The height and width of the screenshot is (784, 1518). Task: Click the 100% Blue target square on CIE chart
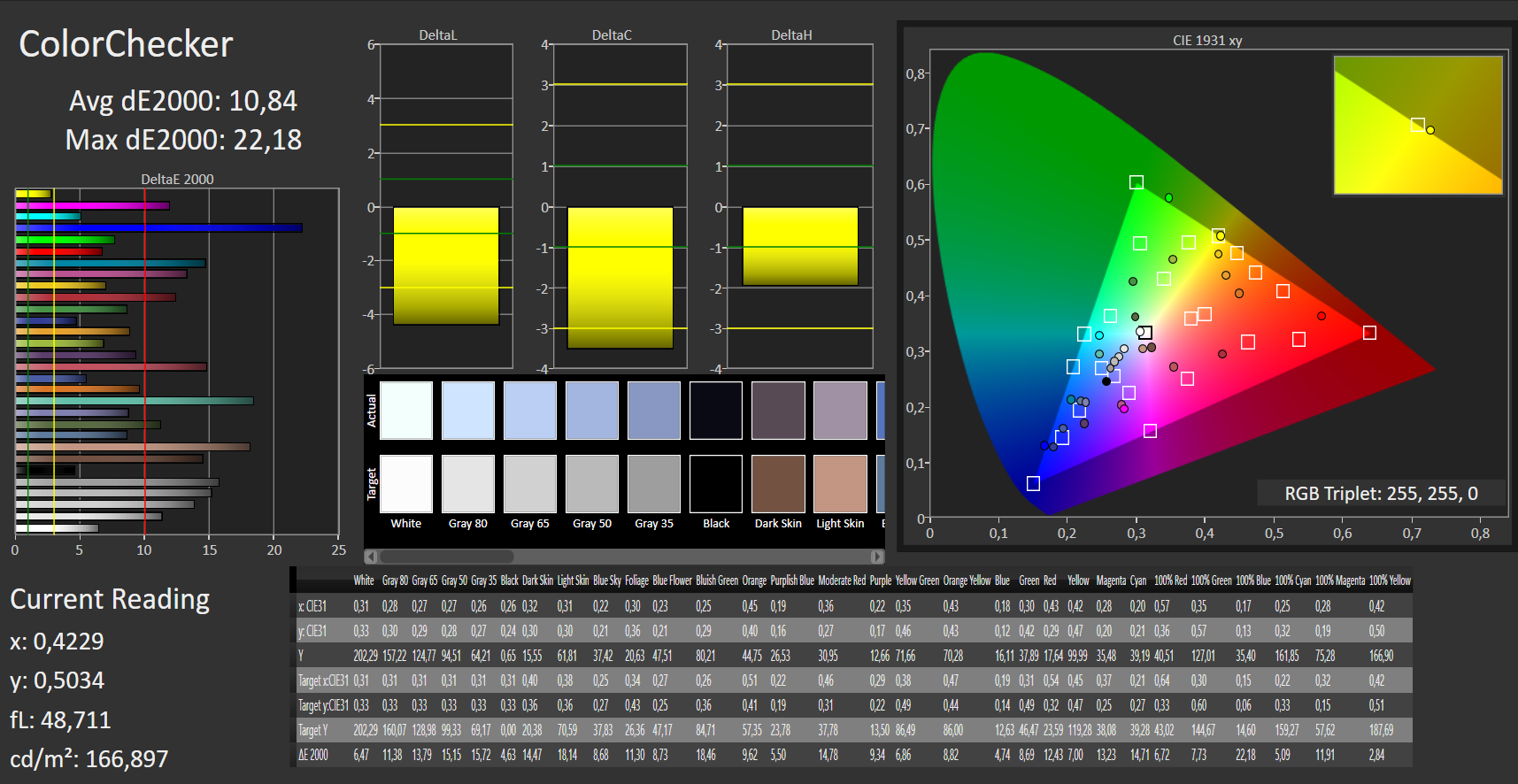[x=1033, y=483]
